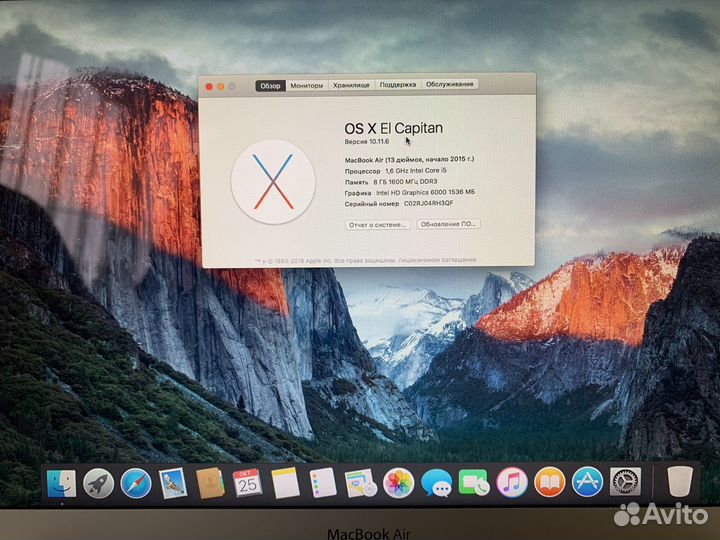720x540 pixels.
Task: Click the OS X El Capitan title
Action: (394, 128)
